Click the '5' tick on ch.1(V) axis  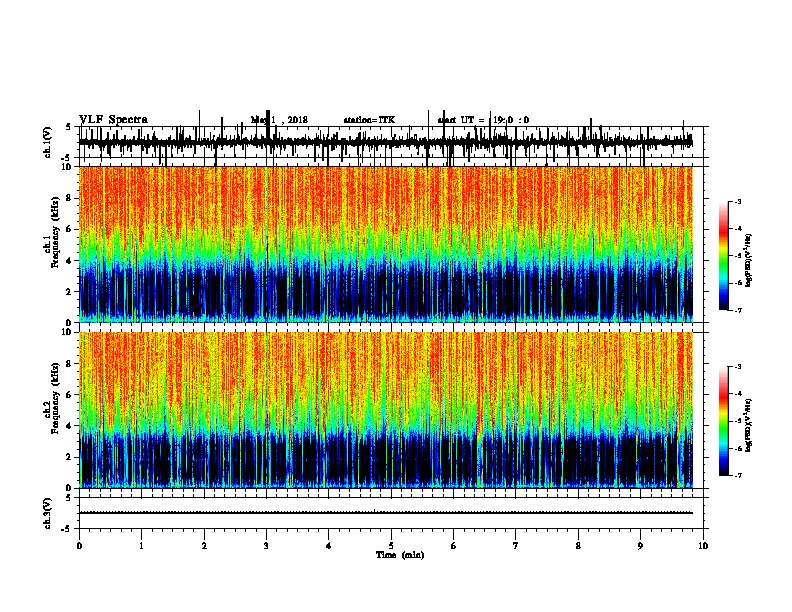pos(69,127)
